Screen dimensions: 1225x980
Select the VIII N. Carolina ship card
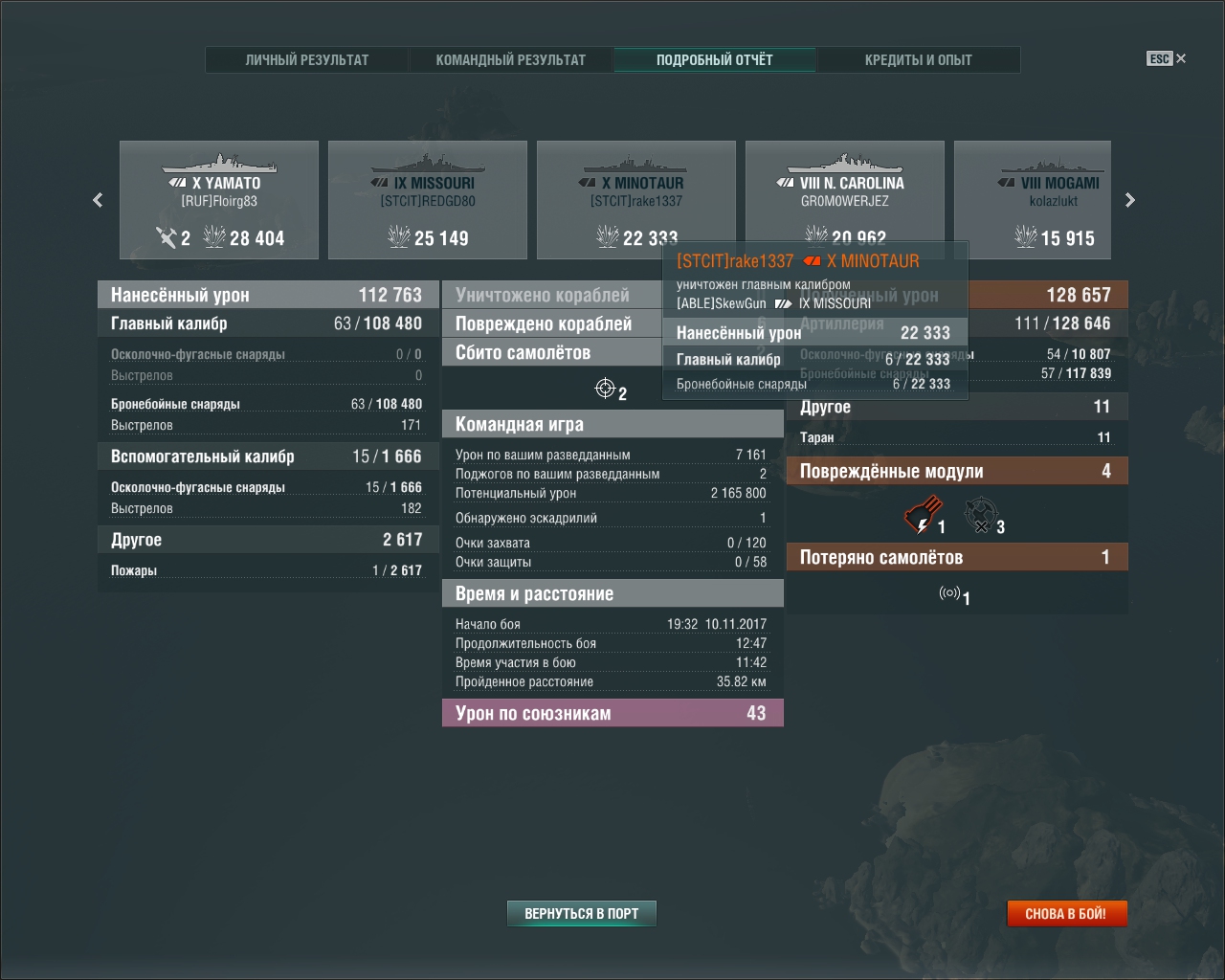click(845, 200)
